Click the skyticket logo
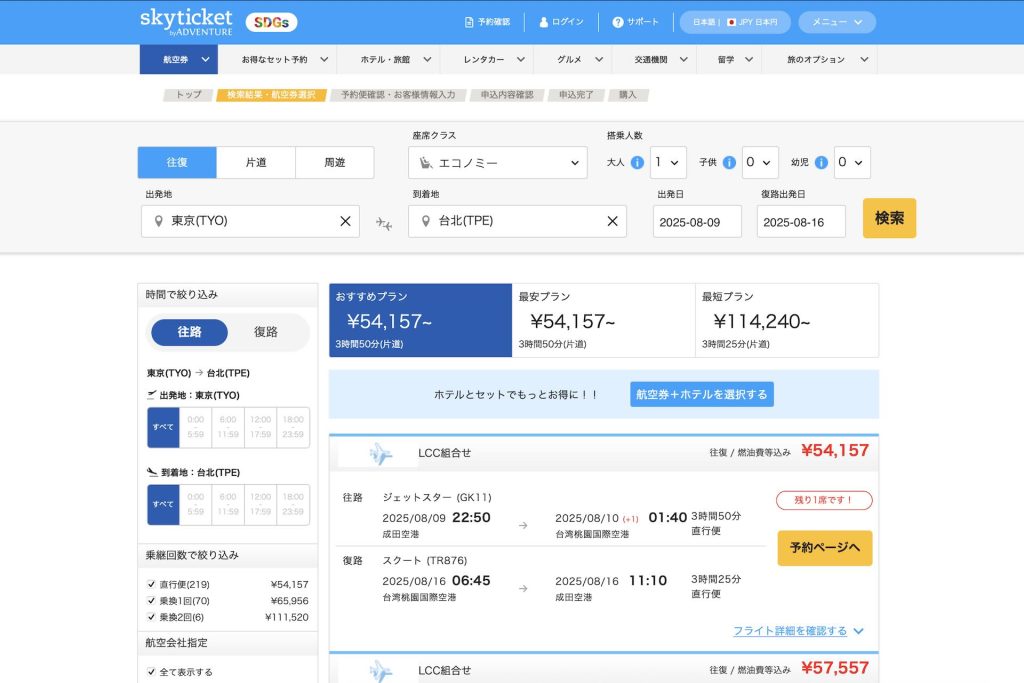The width and height of the screenshot is (1024, 683). (186, 21)
